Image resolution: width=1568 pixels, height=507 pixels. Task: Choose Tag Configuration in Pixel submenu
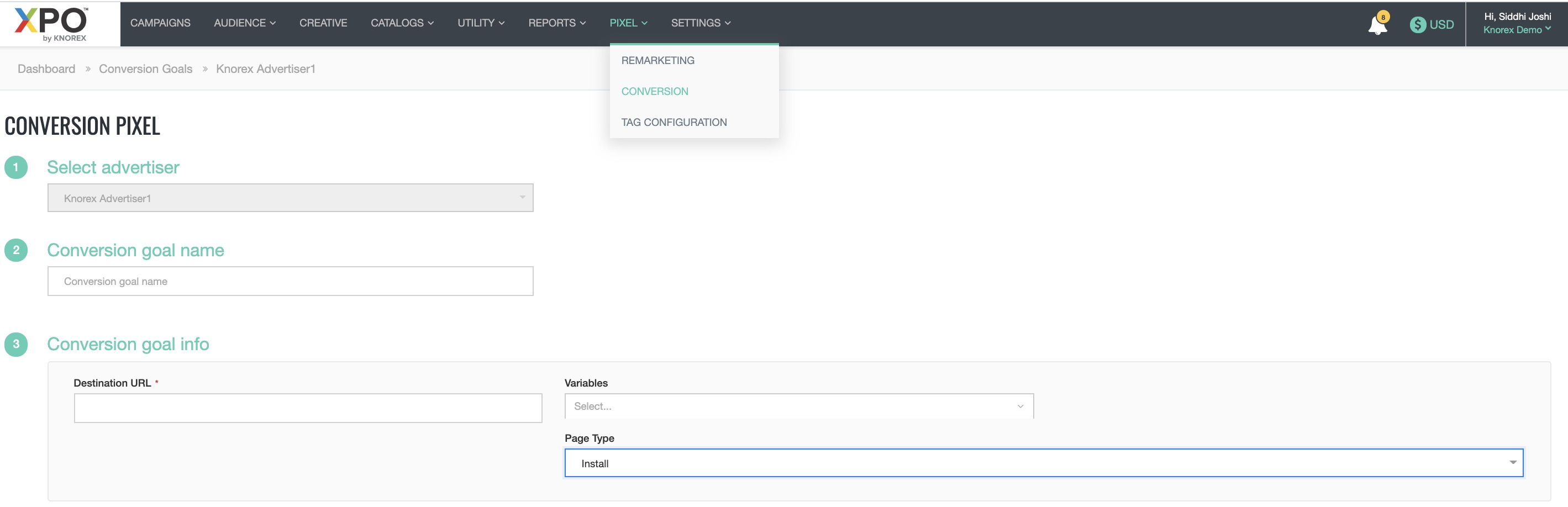point(673,123)
